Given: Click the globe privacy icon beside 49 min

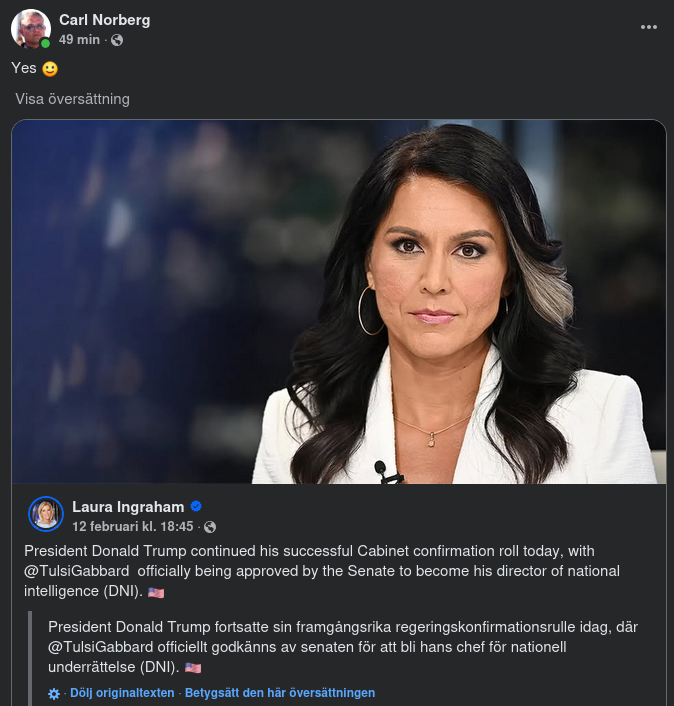Looking at the screenshot, I should tap(117, 40).
